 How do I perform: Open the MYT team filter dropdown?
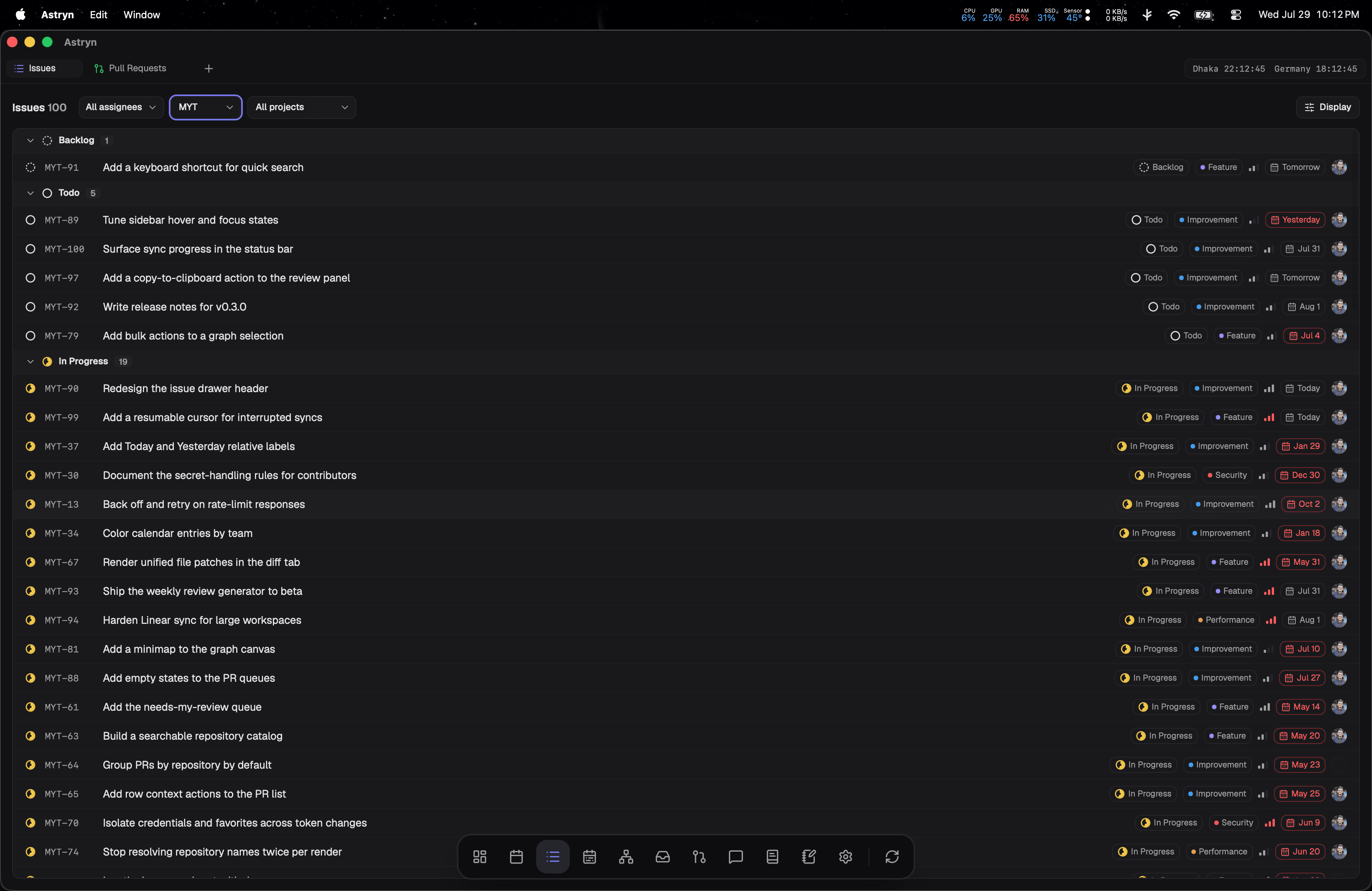[206, 107]
